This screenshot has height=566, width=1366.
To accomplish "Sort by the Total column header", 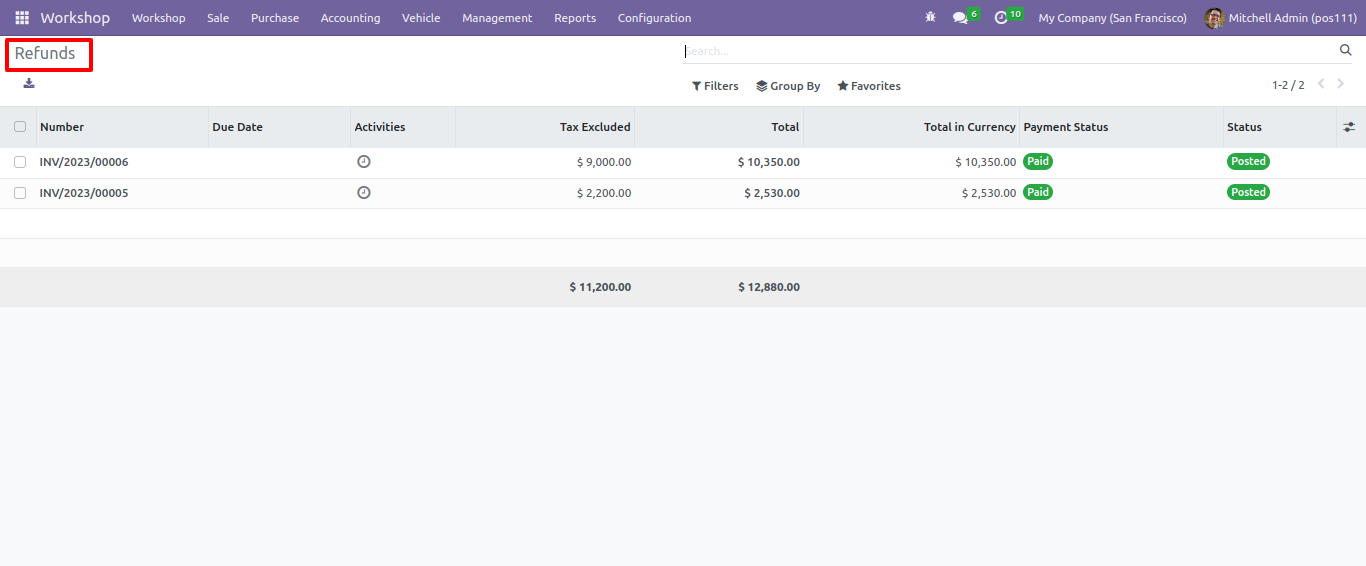I will [x=785, y=127].
